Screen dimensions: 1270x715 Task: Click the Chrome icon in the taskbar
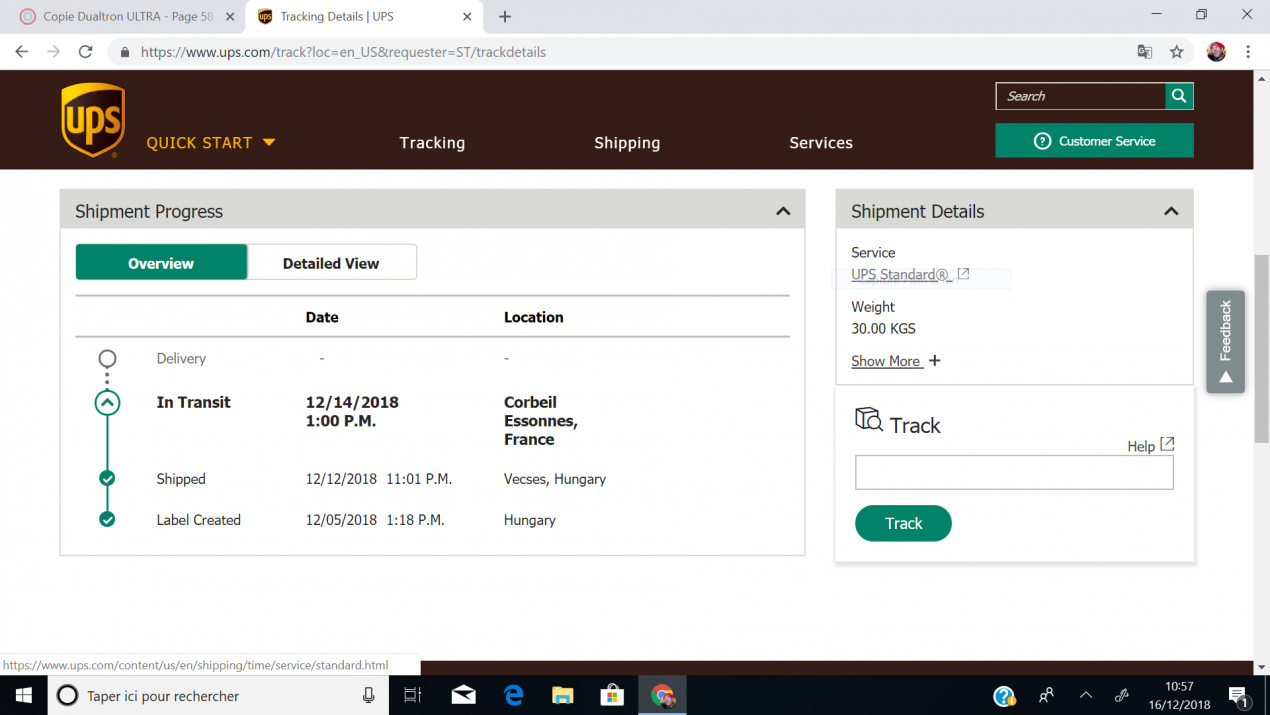662,696
